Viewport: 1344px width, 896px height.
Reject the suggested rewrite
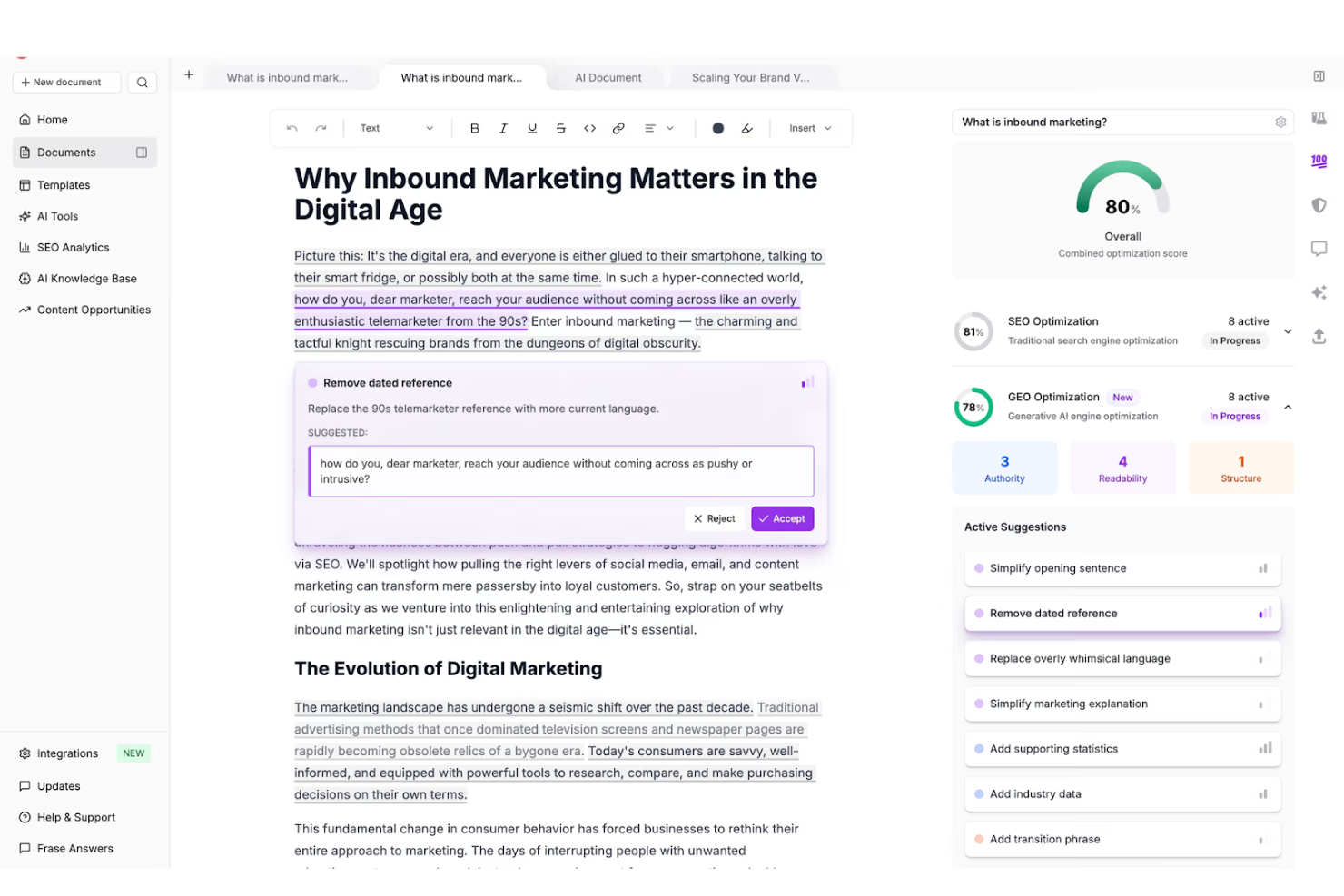tap(715, 519)
